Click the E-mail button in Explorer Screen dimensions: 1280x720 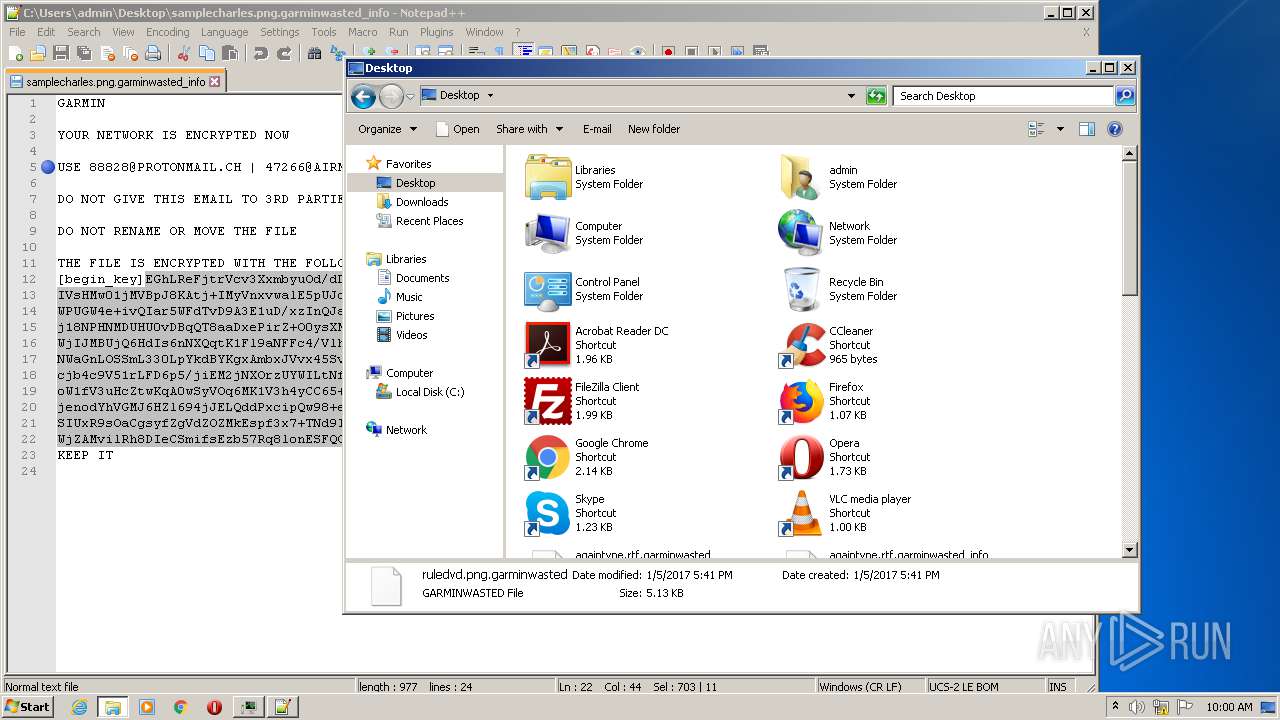pos(597,129)
